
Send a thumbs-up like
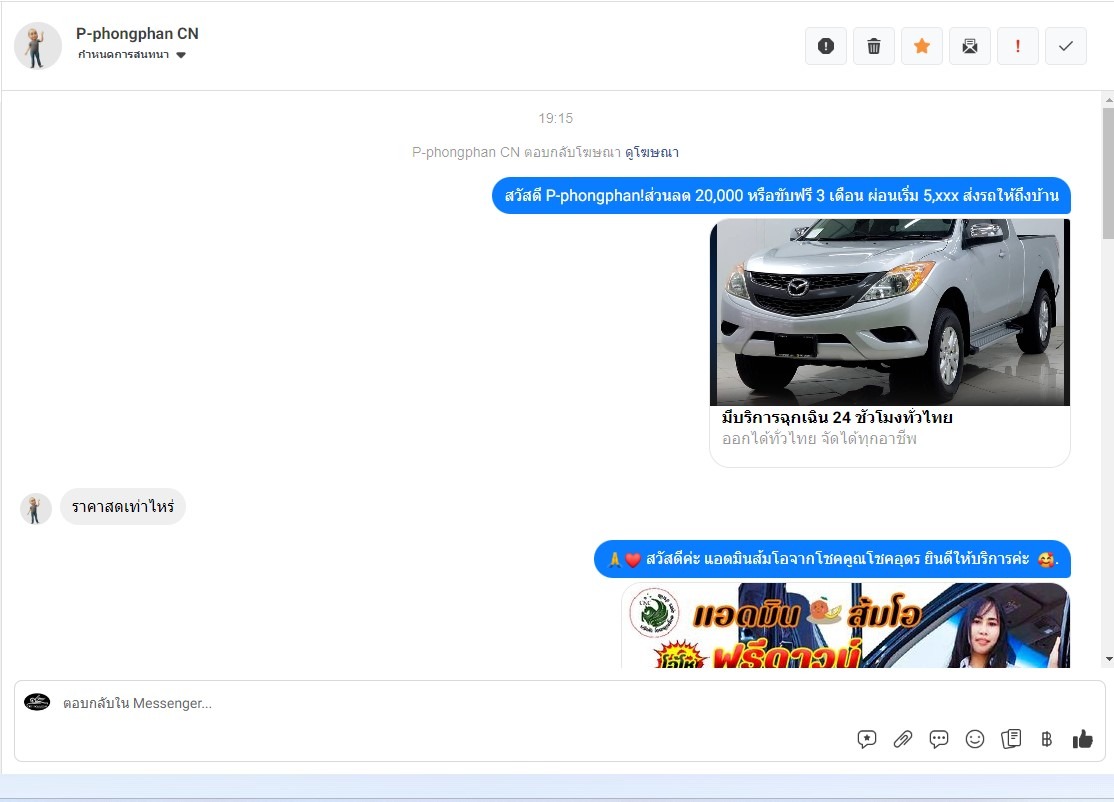1083,739
